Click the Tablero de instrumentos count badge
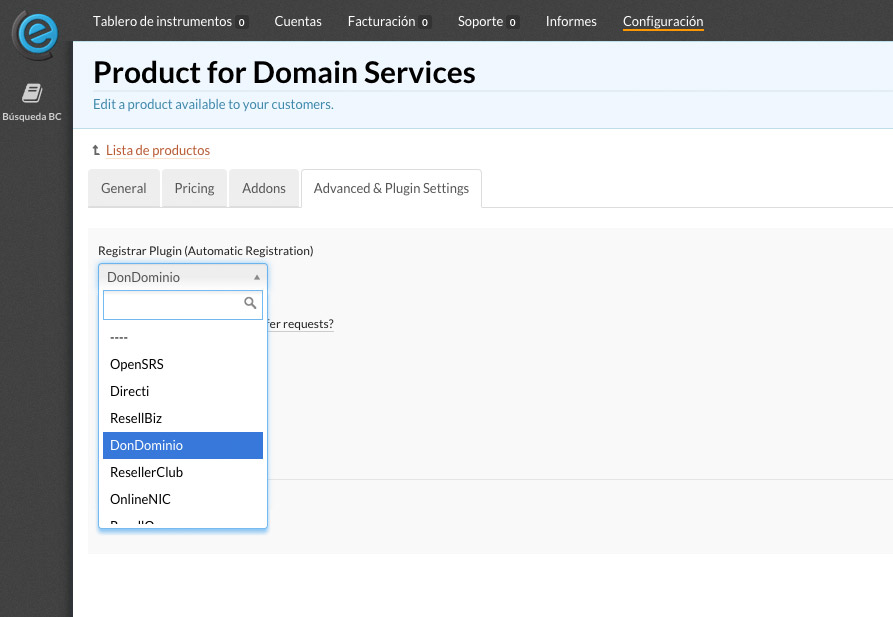The height and width of the screenshot is (617, 893). tap(241, 22)
